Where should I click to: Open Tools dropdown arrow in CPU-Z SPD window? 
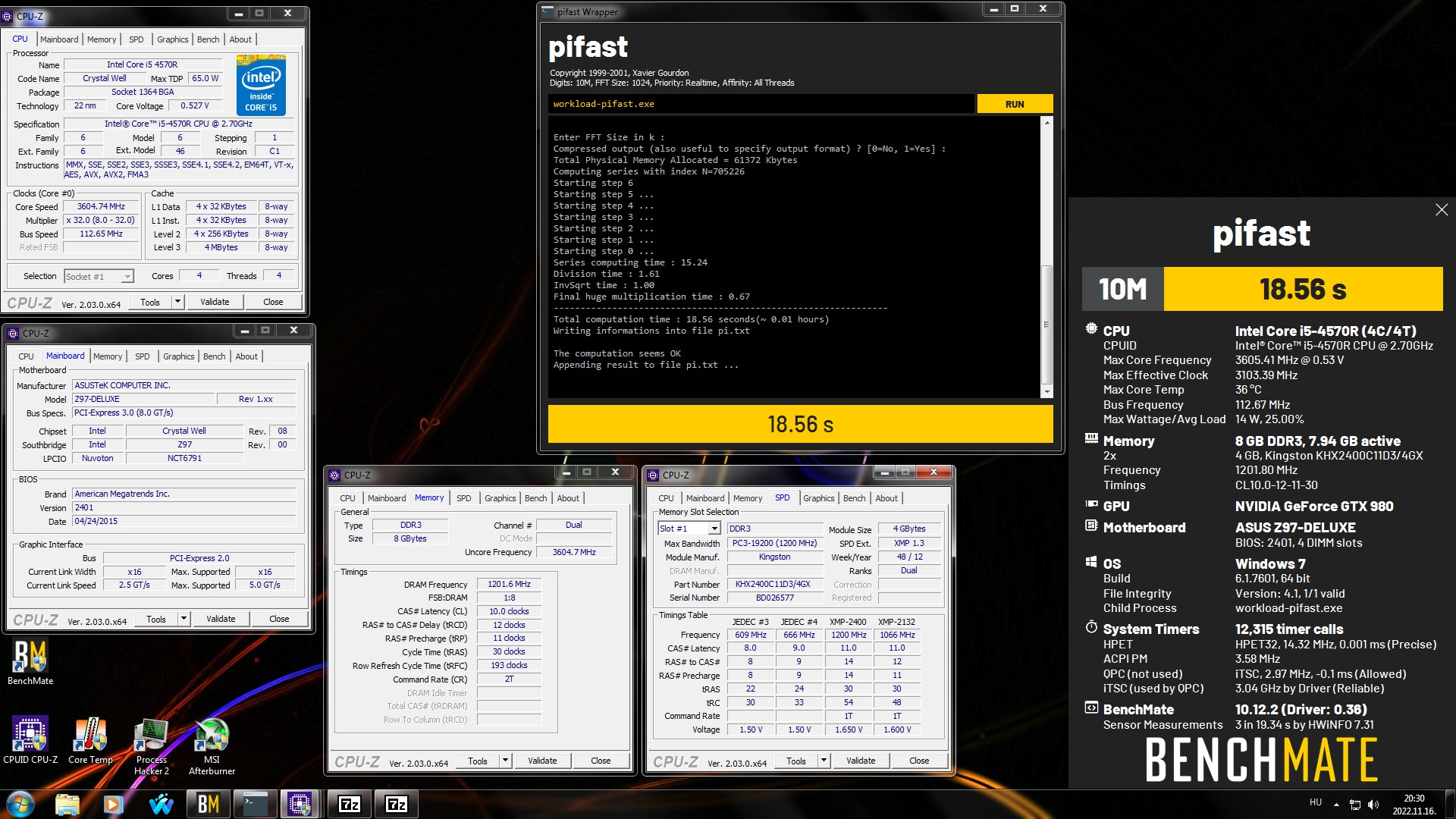coord(824,761)
